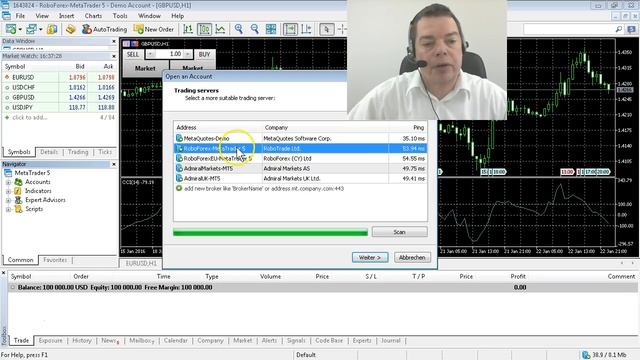The image size is (640, 360).
Task: Switch chart to bar chart
Action: pyautogui.click(x=188, y=29)
